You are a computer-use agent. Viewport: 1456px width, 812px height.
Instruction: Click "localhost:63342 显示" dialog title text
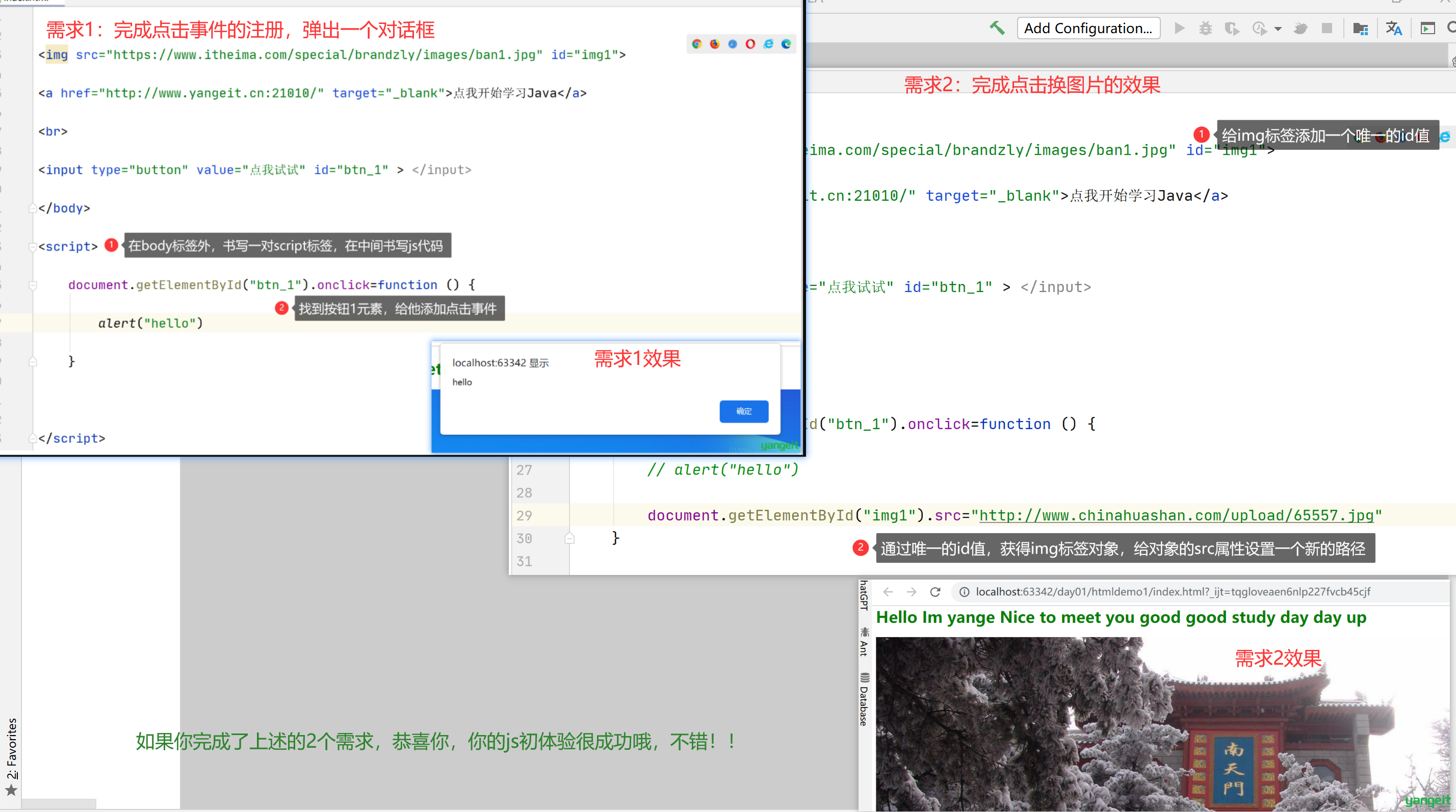pos(500,363)
